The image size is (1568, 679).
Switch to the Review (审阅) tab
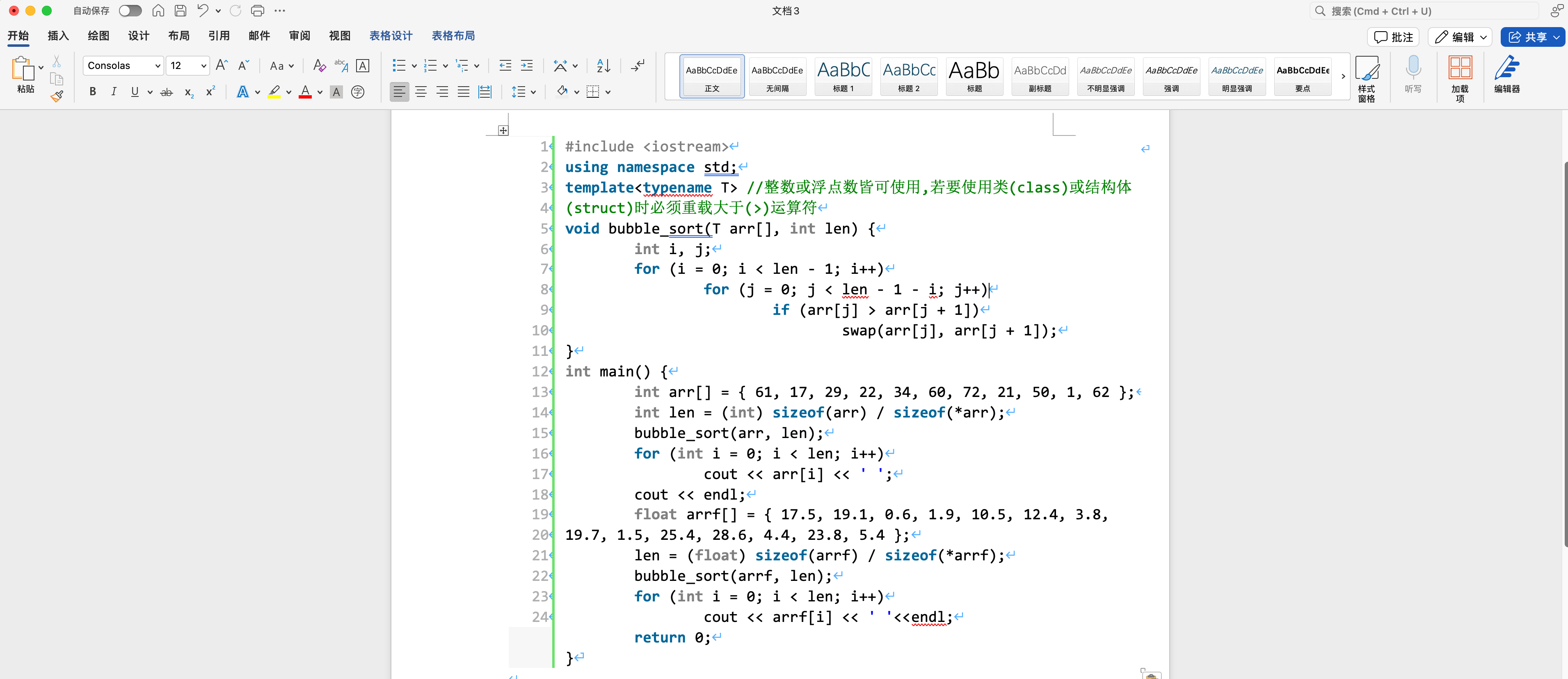click(299, 35)
